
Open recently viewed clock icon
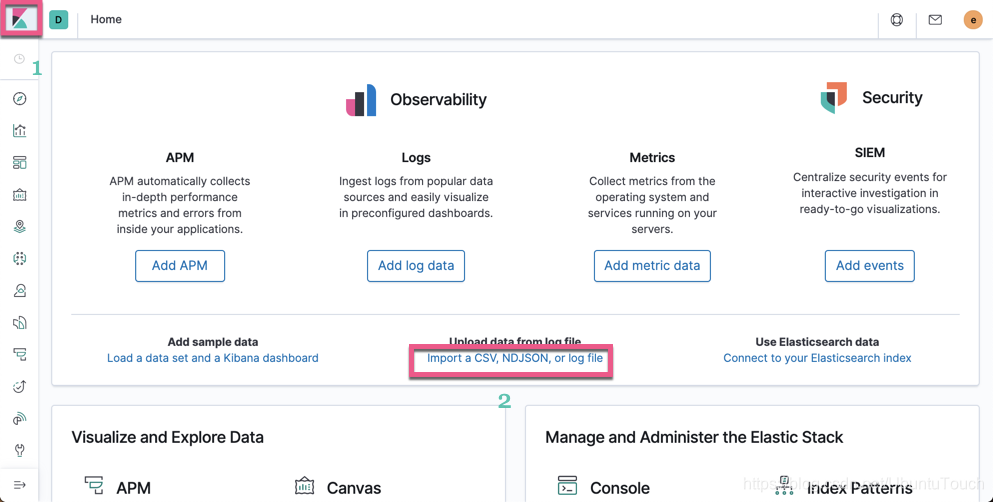pos(20,59)
